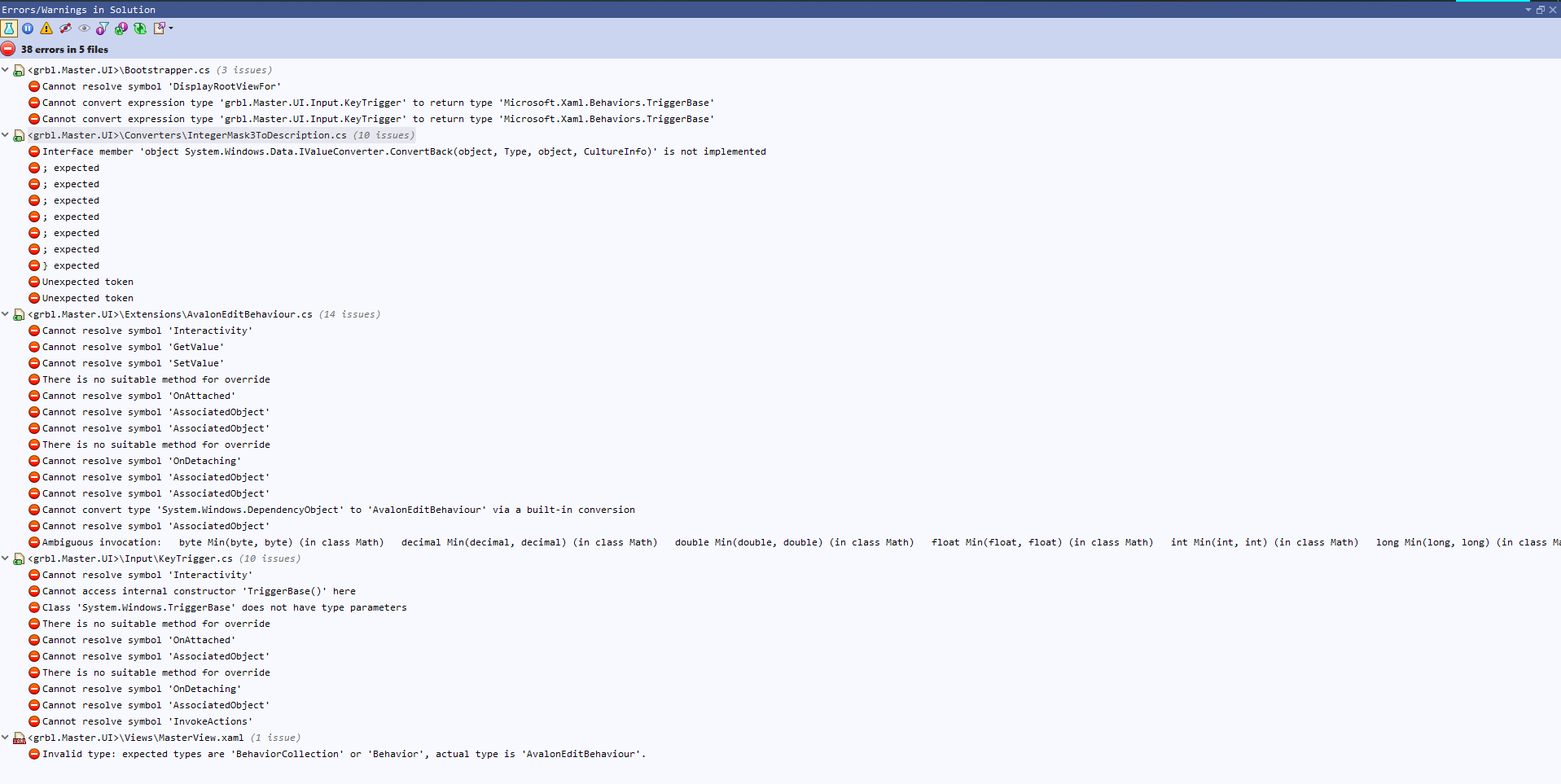
Task: Collapse the IntegerMask3ToDescription.cs group
Action: (6, 135)
